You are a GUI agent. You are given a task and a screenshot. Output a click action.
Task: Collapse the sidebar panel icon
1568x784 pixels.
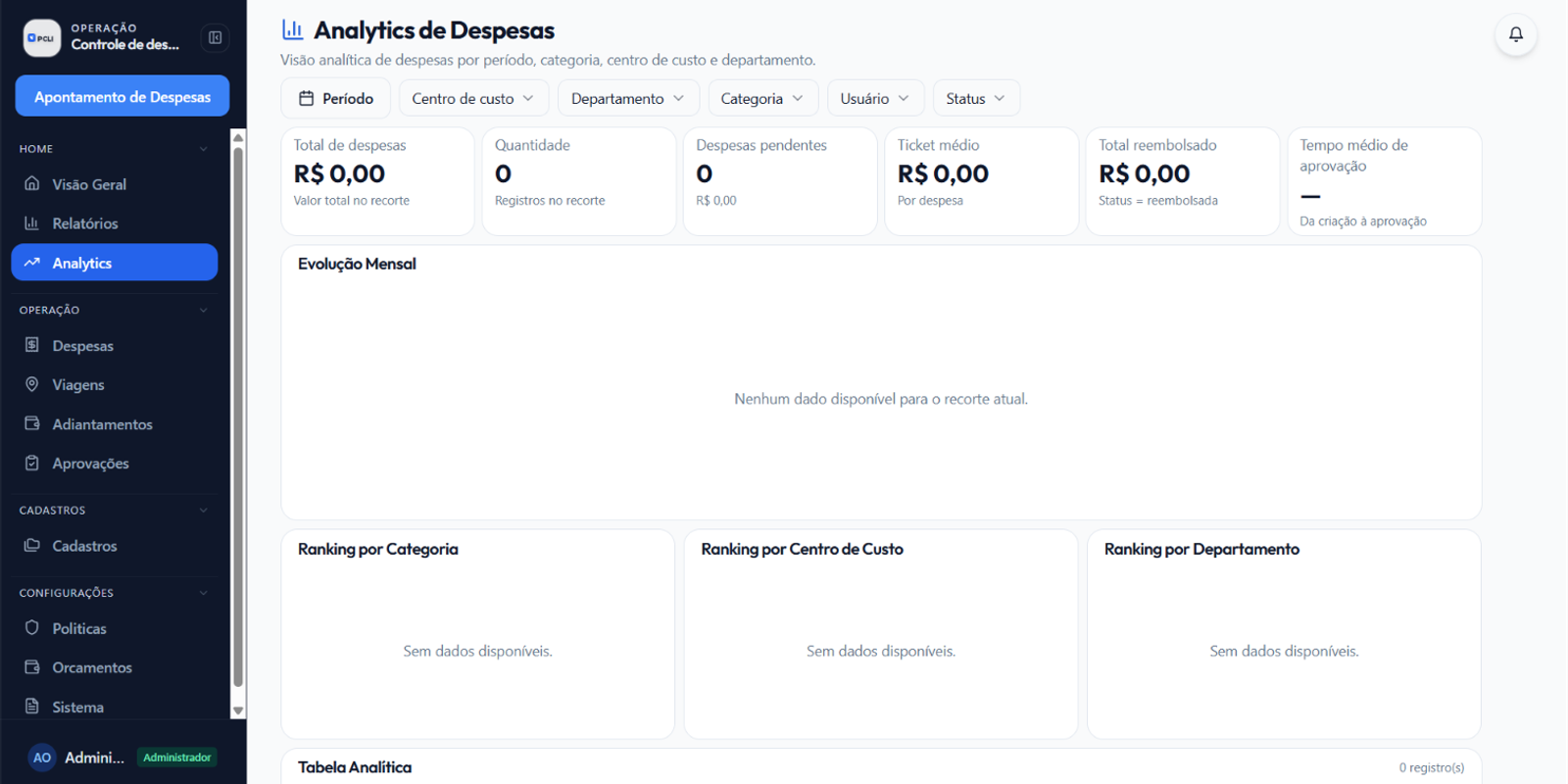215,37
